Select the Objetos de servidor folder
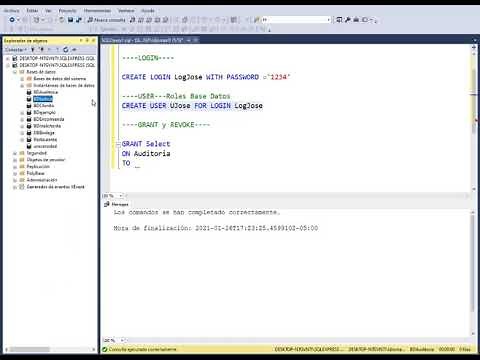480x360 pixels. click(x=46, y=160)
